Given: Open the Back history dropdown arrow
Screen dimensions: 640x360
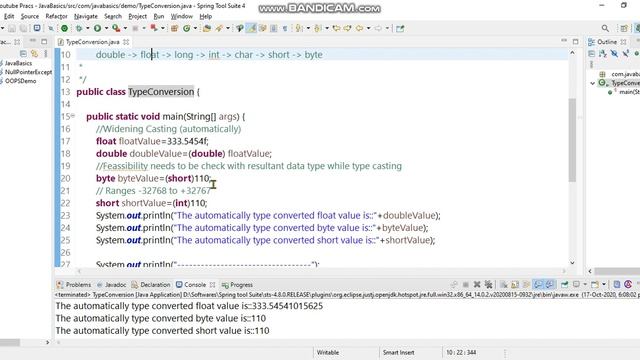Looking at the screenshot, I should pos(368,28).
